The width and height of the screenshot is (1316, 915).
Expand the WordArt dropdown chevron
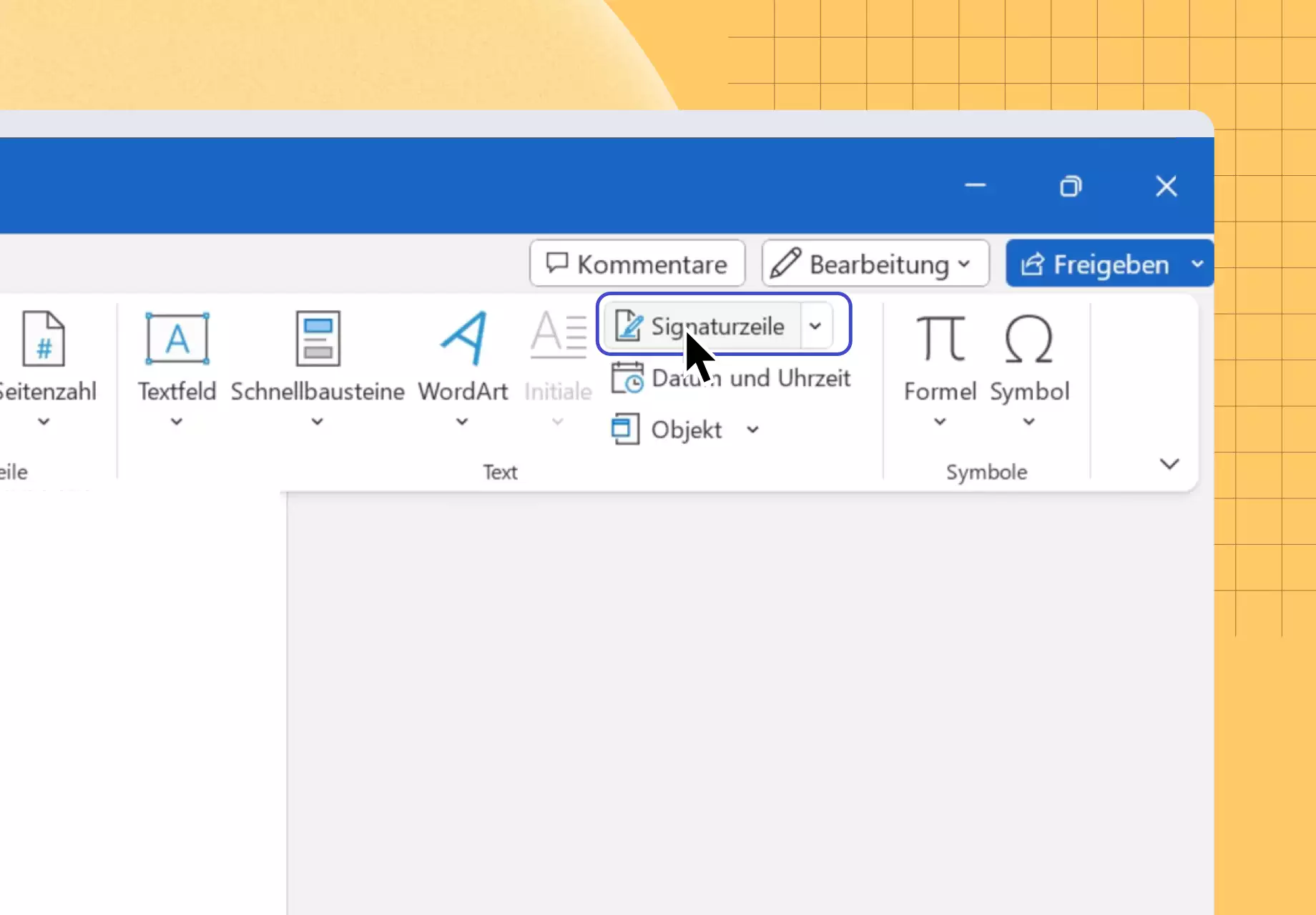(462, 422)
